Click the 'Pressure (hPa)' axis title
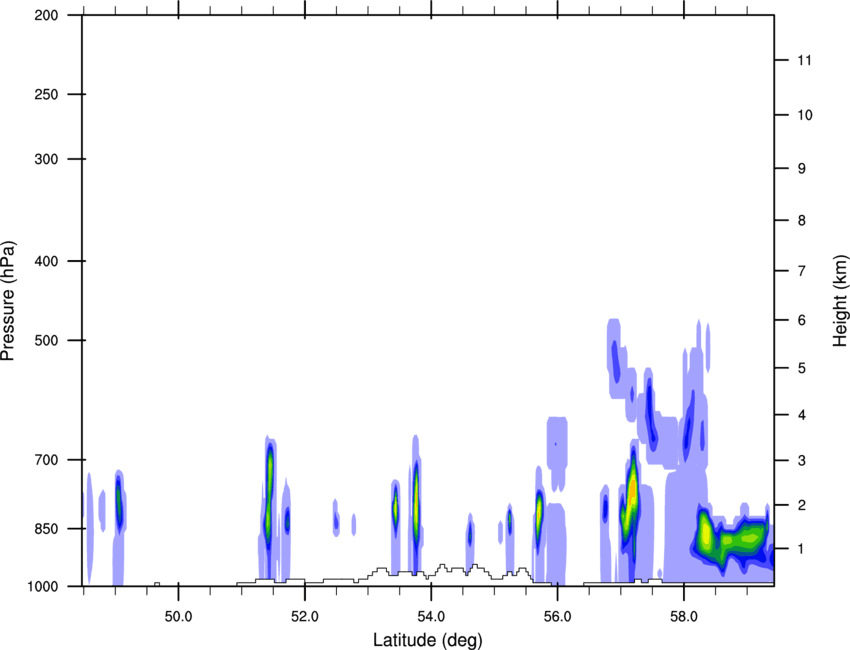 [x=8, y=301]
